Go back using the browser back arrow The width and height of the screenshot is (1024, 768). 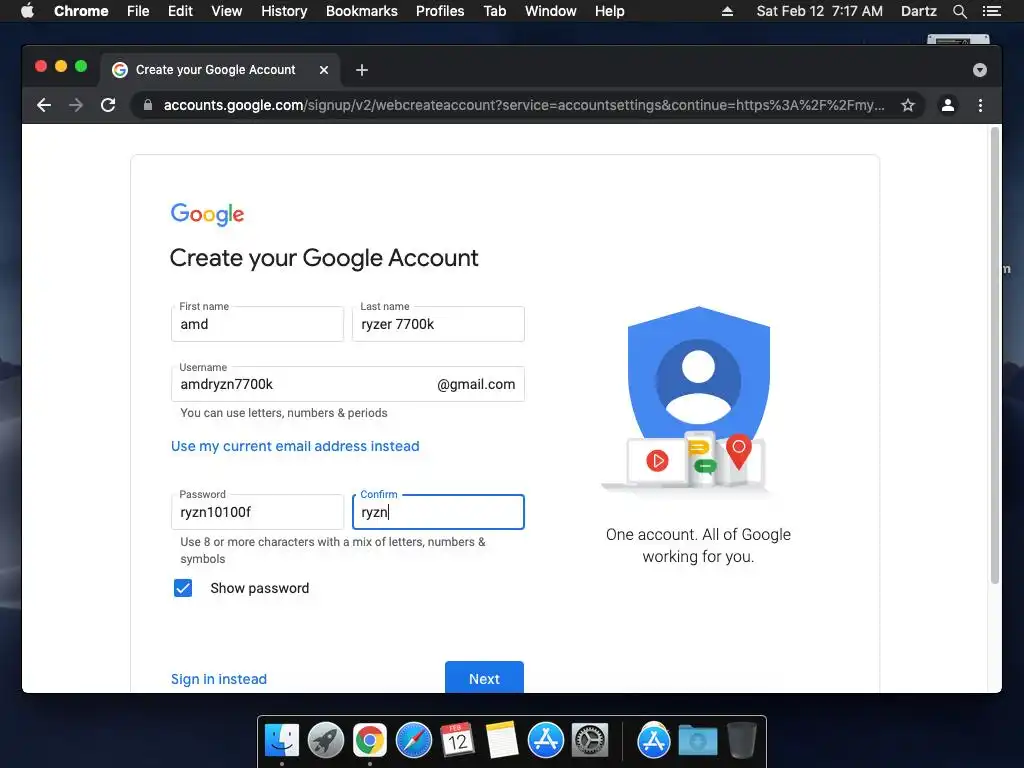[44, 105]
